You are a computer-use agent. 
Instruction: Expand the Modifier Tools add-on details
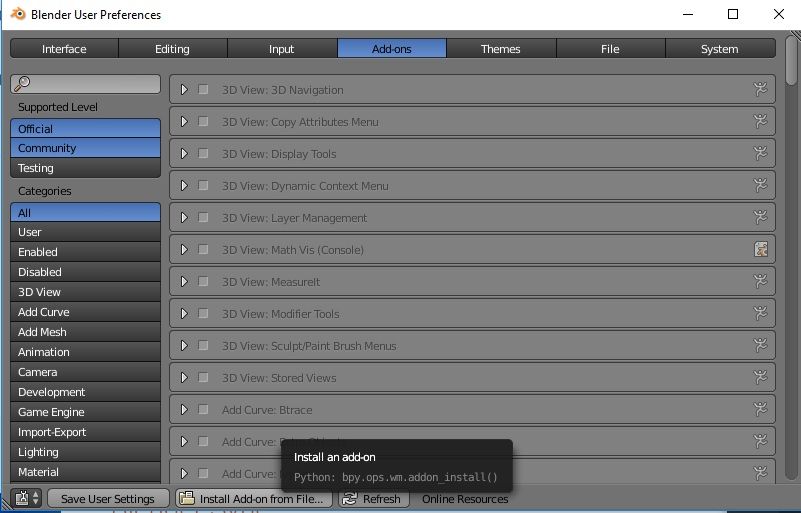[184, 313]
